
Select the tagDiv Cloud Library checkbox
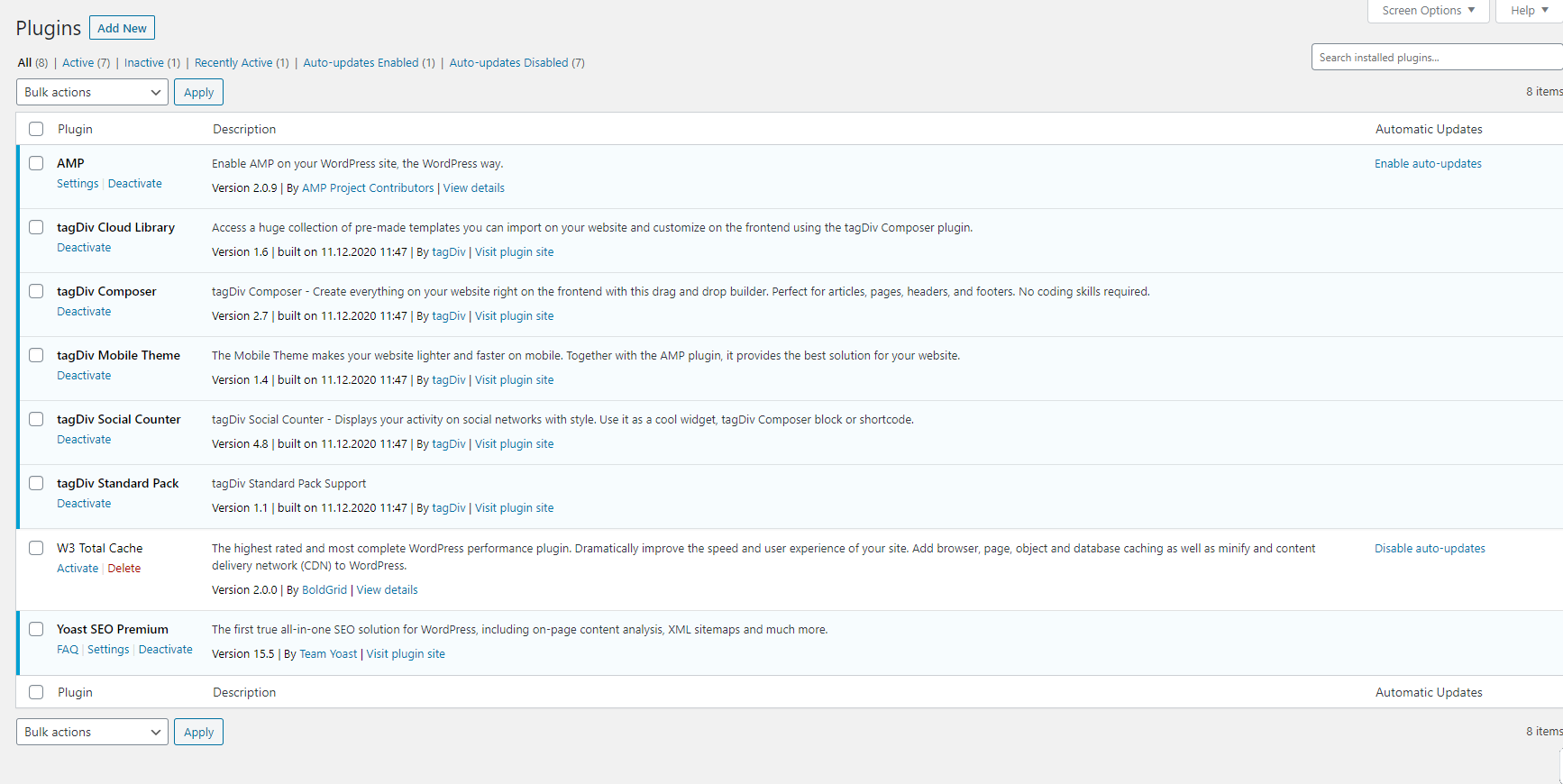coord(36,227)
